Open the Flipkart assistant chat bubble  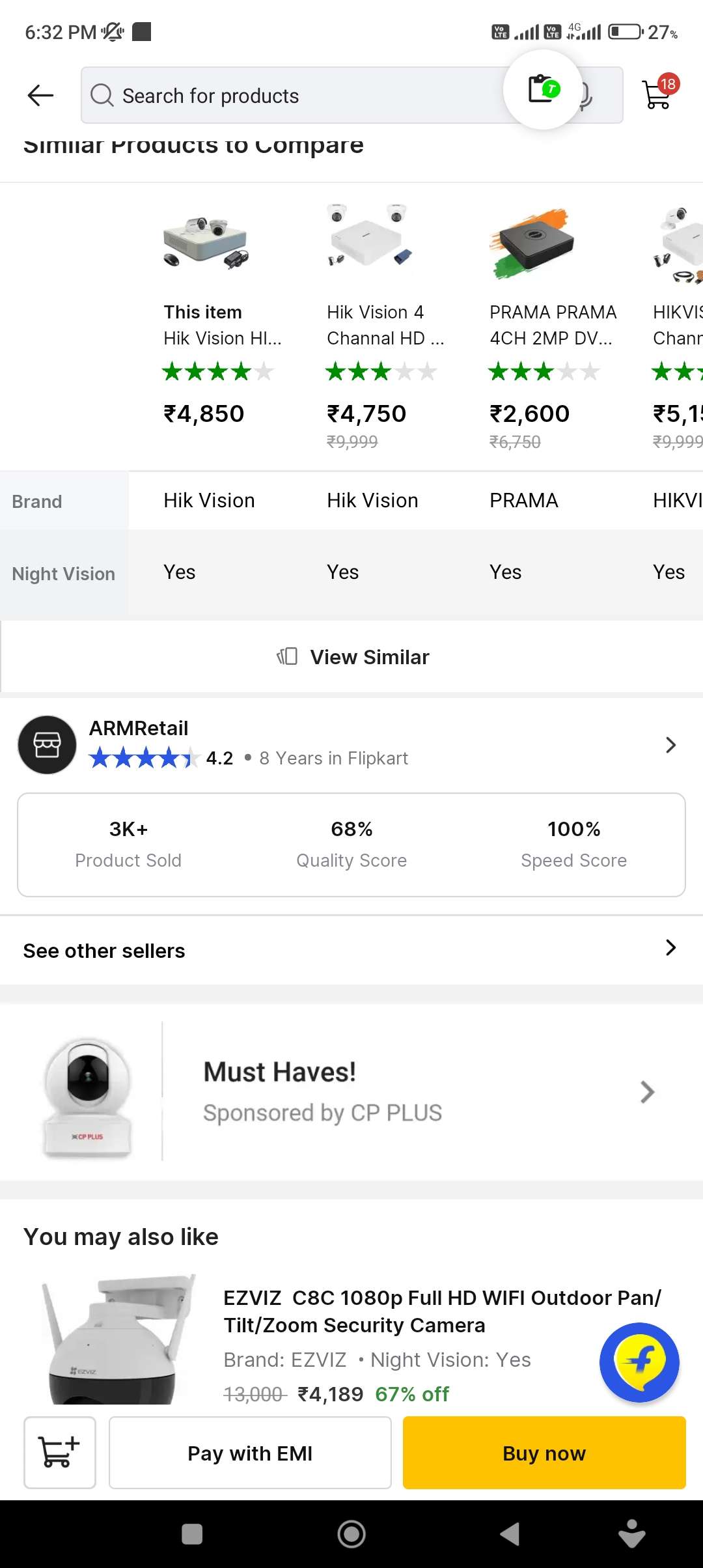[x=639, y=1362]
